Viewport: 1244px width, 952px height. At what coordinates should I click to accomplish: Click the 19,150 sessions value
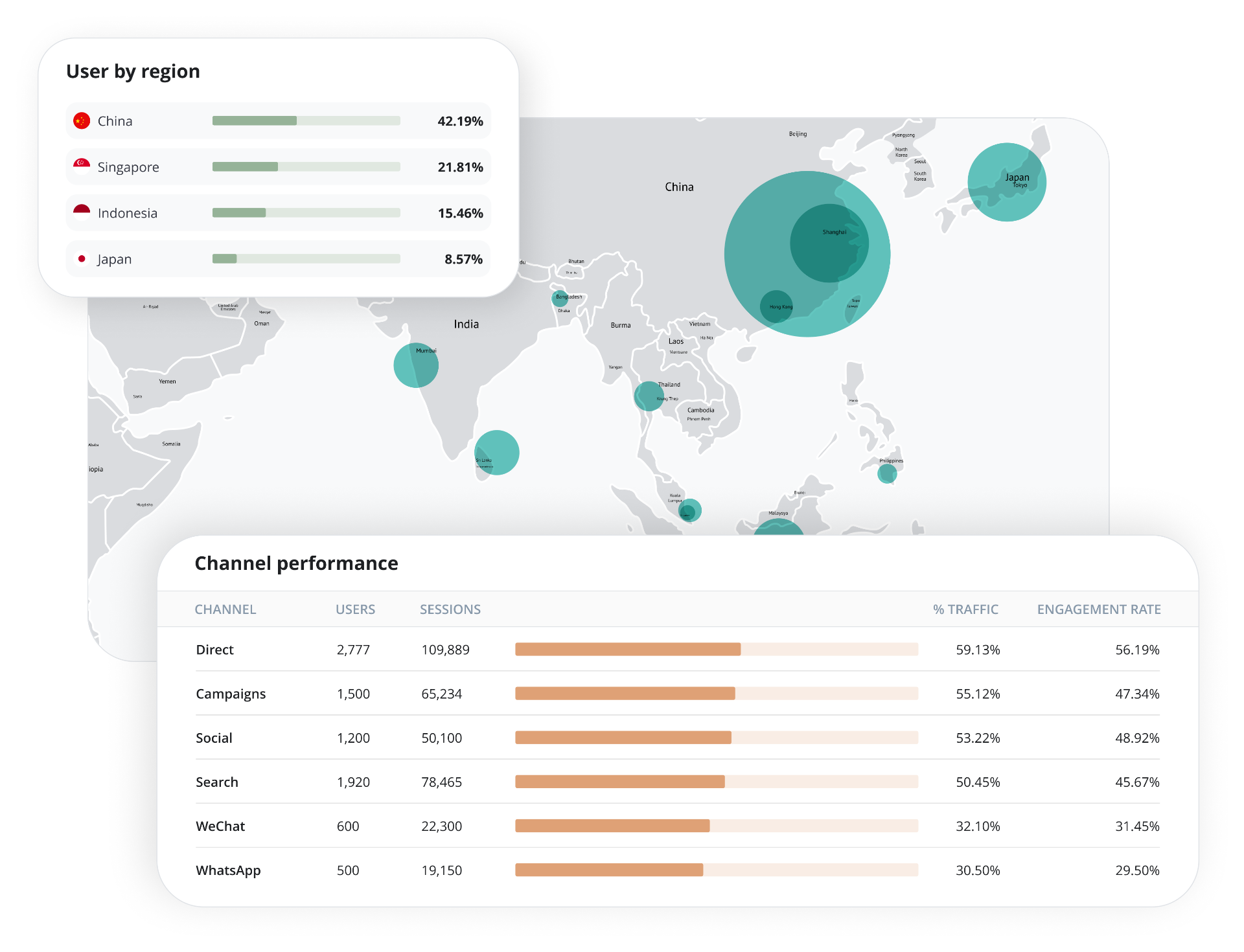(441, 870)
